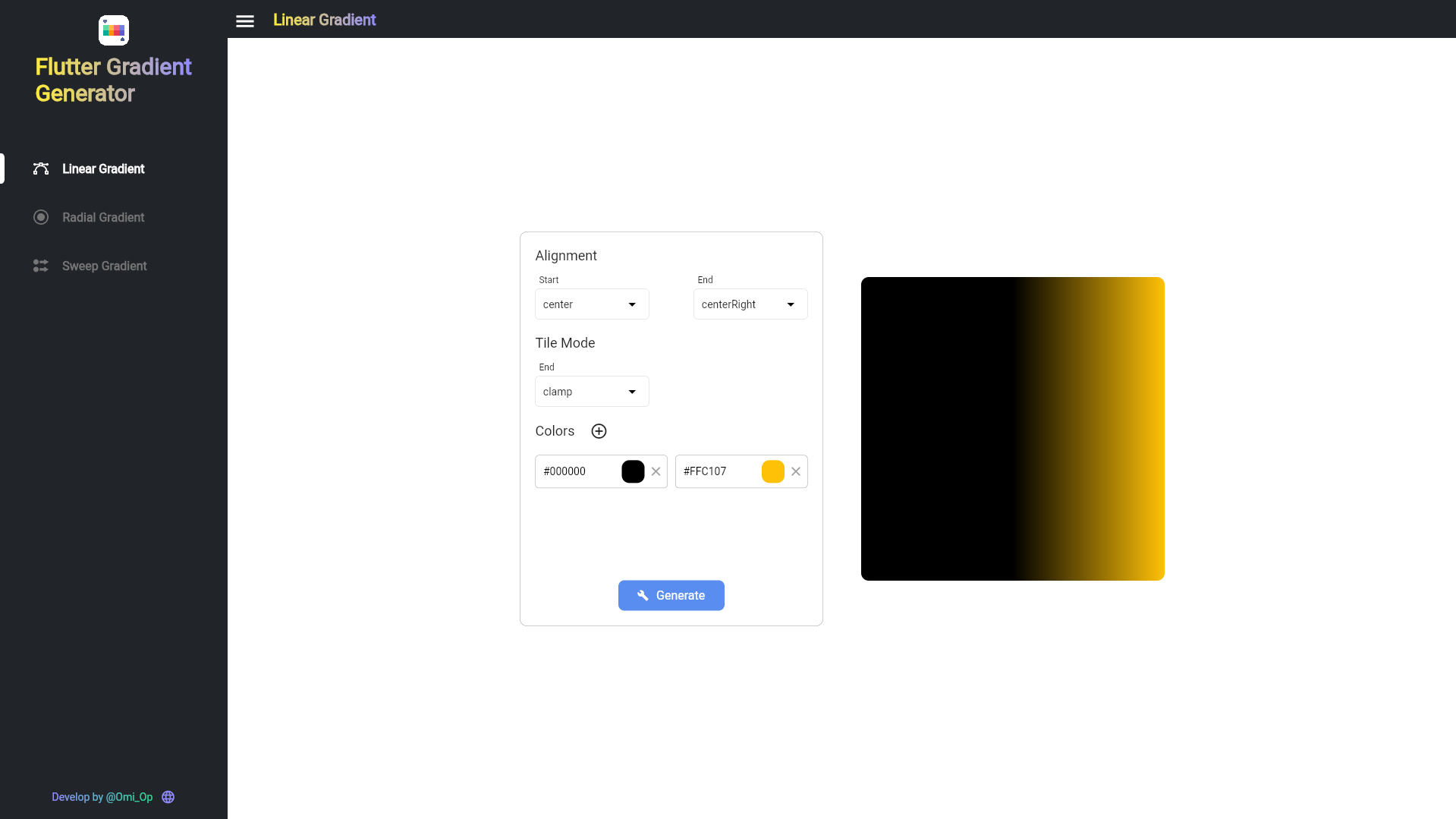The height and width of the screenshot is (819, 1456).
Task: Click the wrench icon on Generate button
Action: (x=642, y=595)
